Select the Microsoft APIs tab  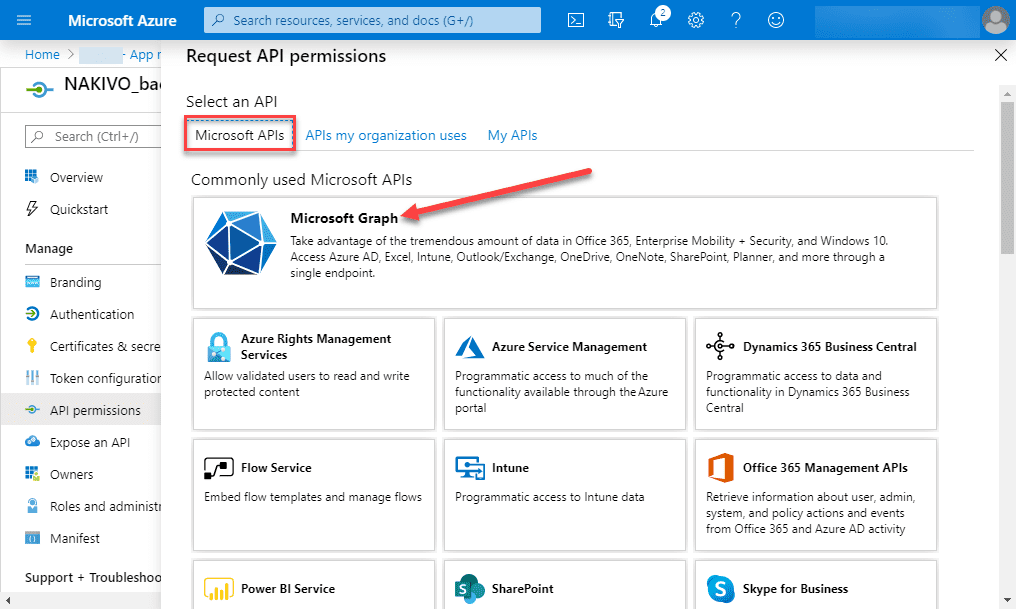(240, 135)
